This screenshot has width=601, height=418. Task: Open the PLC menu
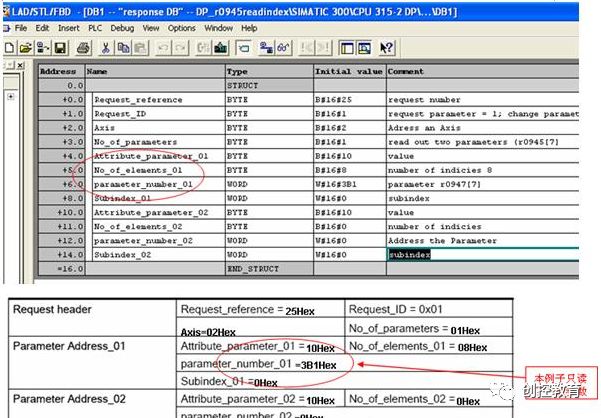(95, 28)
